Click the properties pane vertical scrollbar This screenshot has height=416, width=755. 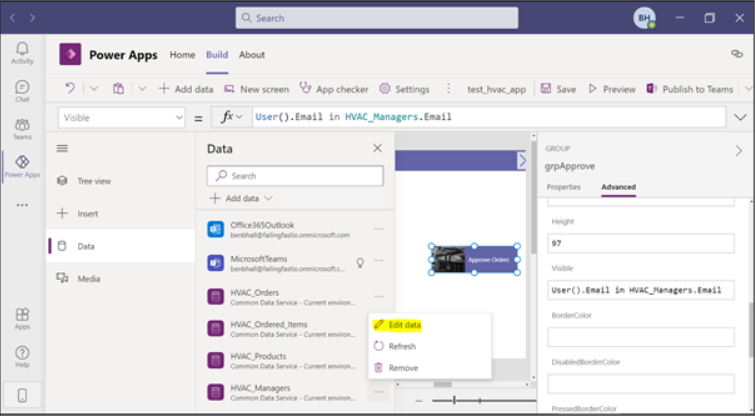[x=751, y=330]
